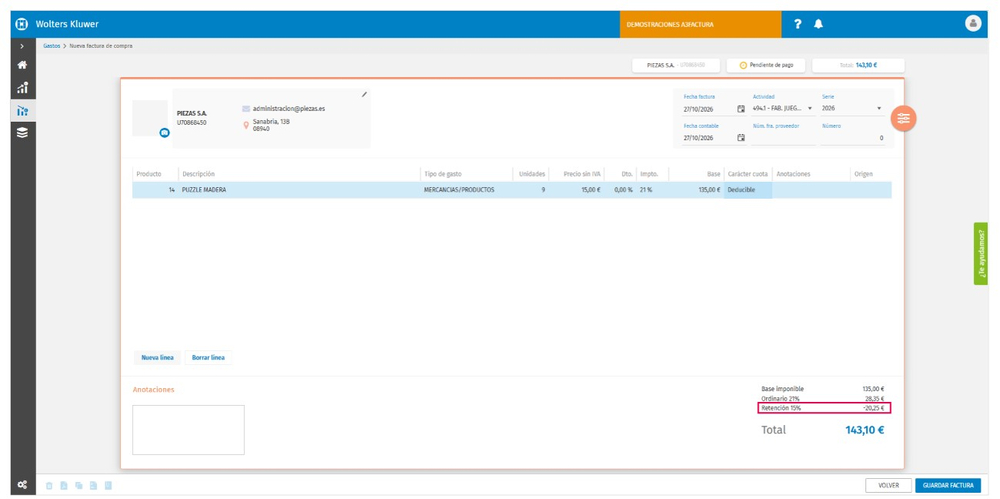The height and width of the screenshot is (499, 1000).
Task: Click the Gastos breadcrumb link
Action: pos(52,46)
